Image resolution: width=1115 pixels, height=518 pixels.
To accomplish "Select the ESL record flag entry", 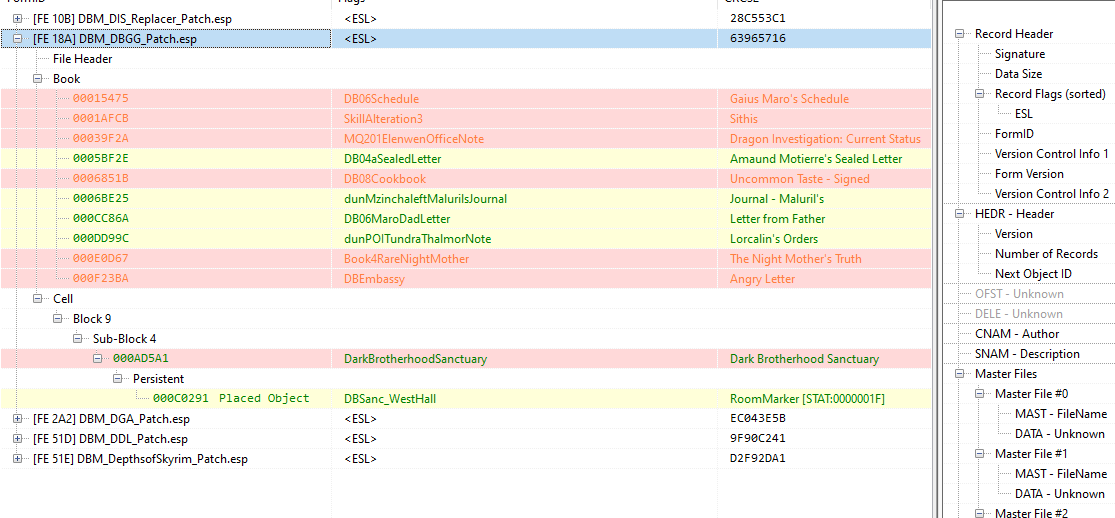I will click(x=1024, y=114).
